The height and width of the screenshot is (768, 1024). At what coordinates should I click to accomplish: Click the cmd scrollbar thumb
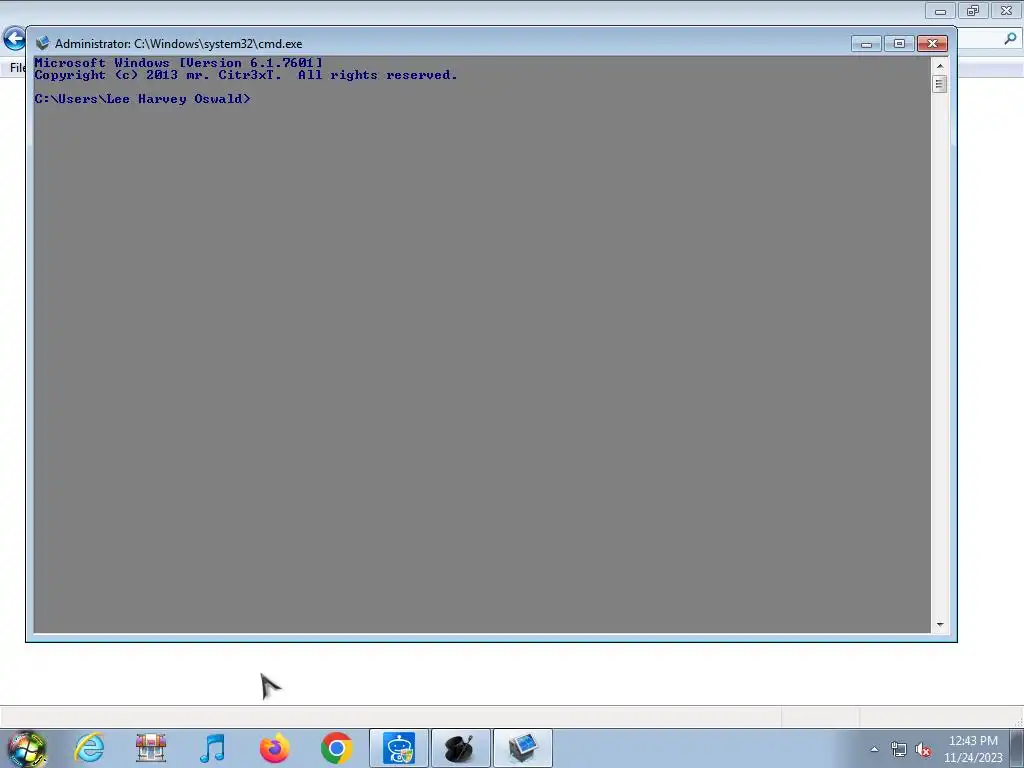(x=940, y=84)
